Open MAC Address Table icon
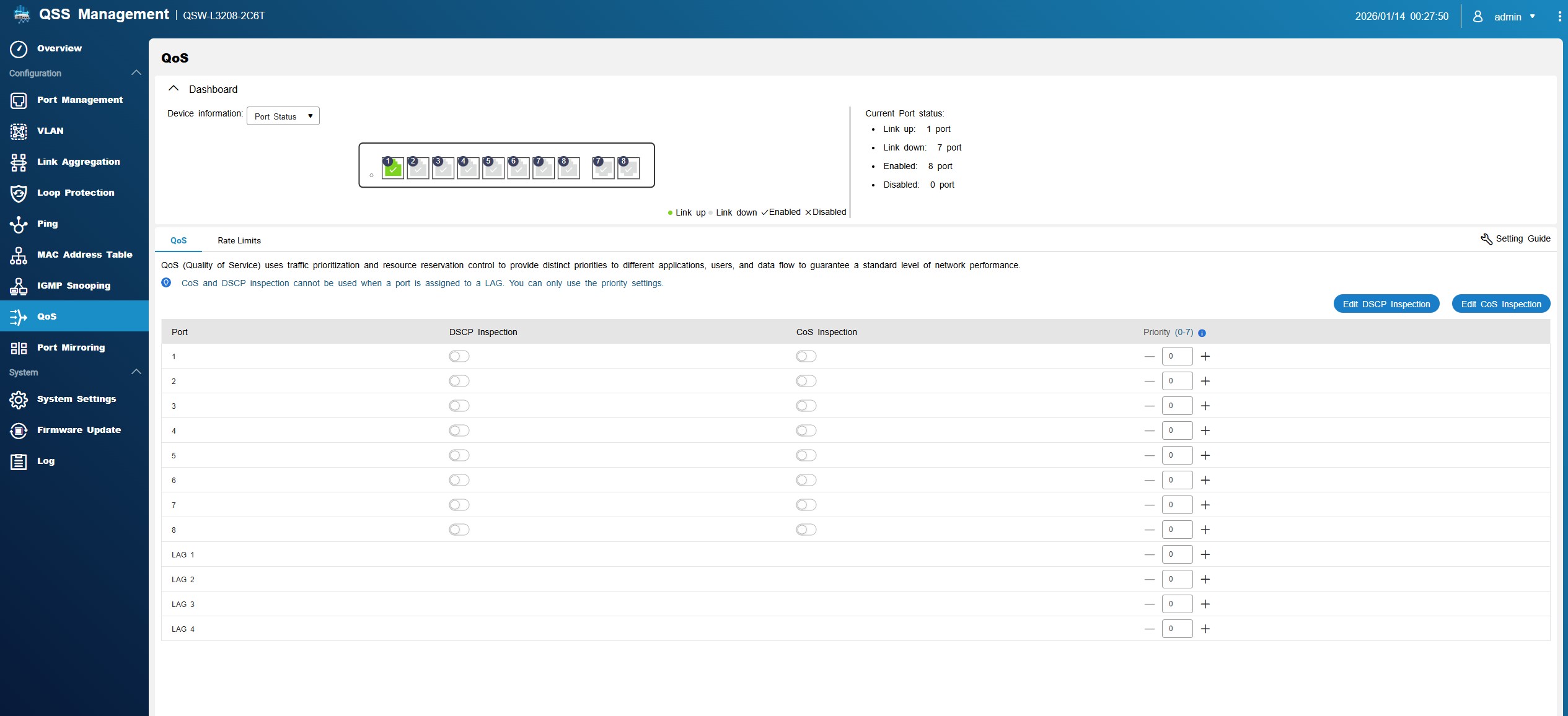The height and width of the screenshot is (716, 1568). [x=19, y=255]
